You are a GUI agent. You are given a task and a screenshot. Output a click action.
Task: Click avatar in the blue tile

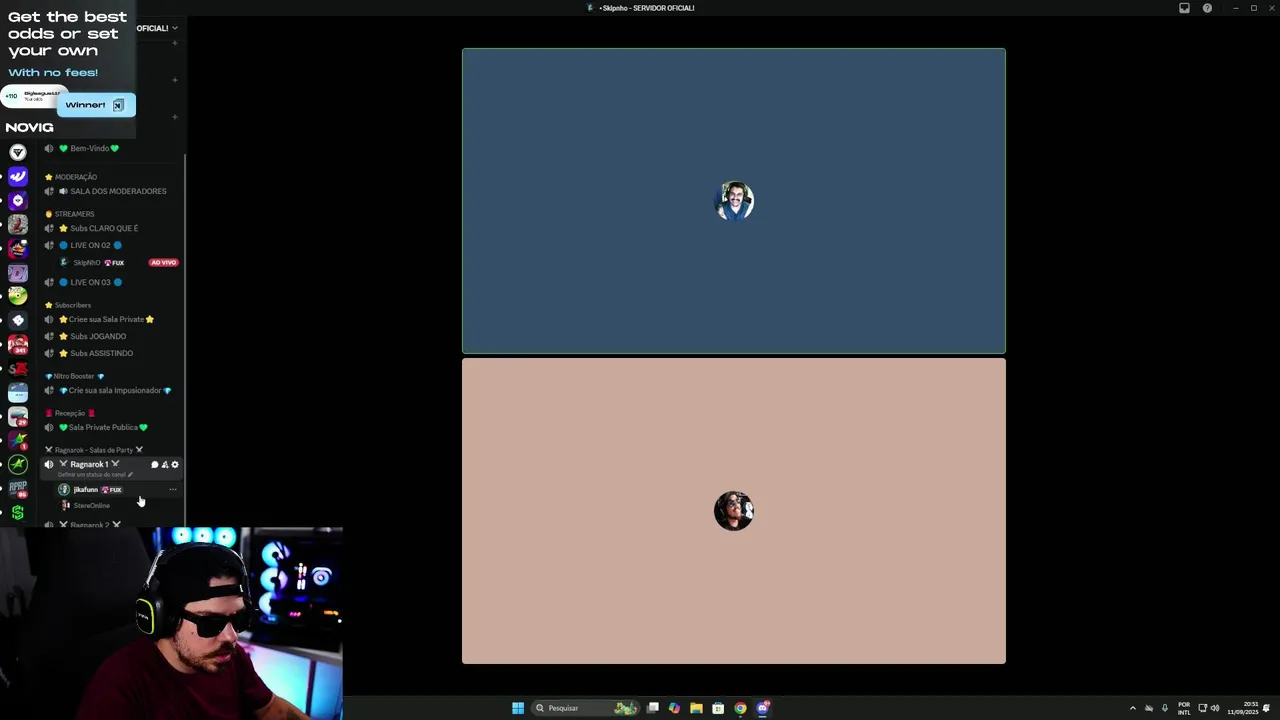click(735, 201)
